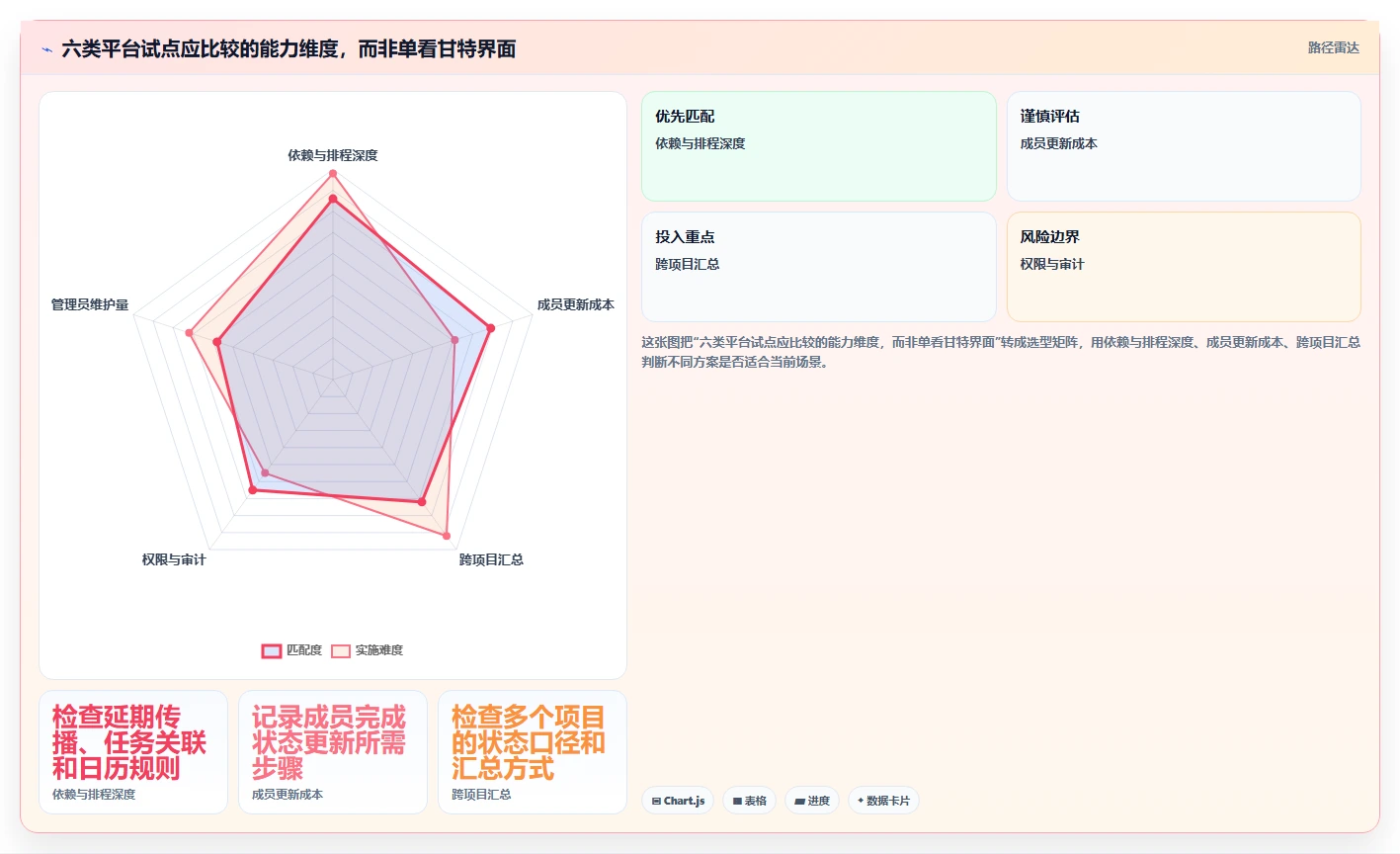The height and width of the screenshot is (854, 1400).
Task: Click the 实施难度 data point on 管理员维护量
Action: pyautogui.click(x=189, y=332)
